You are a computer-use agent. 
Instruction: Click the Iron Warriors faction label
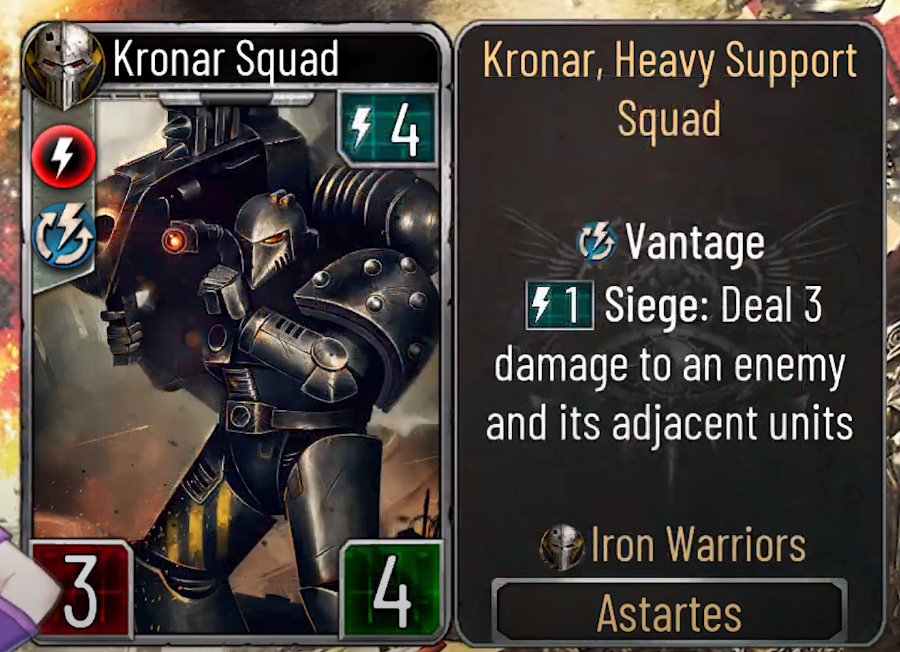tap(698, 545)
